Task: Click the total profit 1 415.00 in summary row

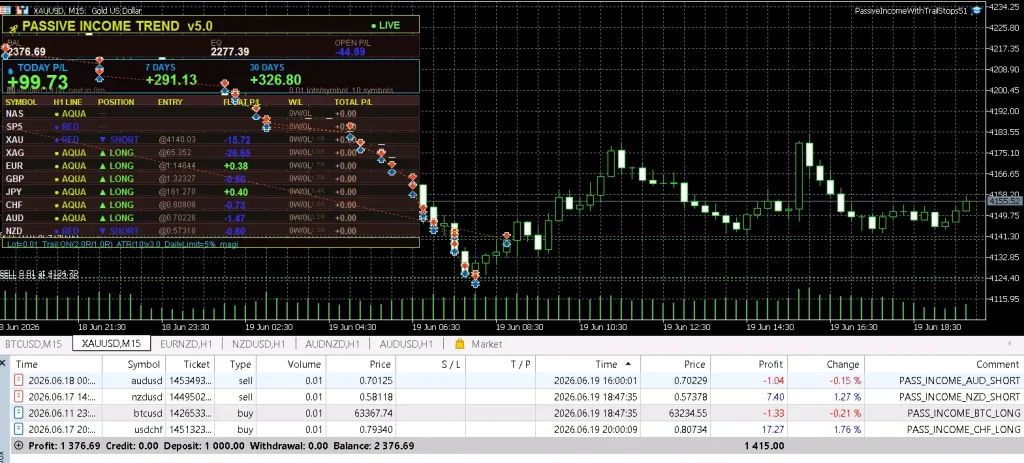Action: pos(763,445)
